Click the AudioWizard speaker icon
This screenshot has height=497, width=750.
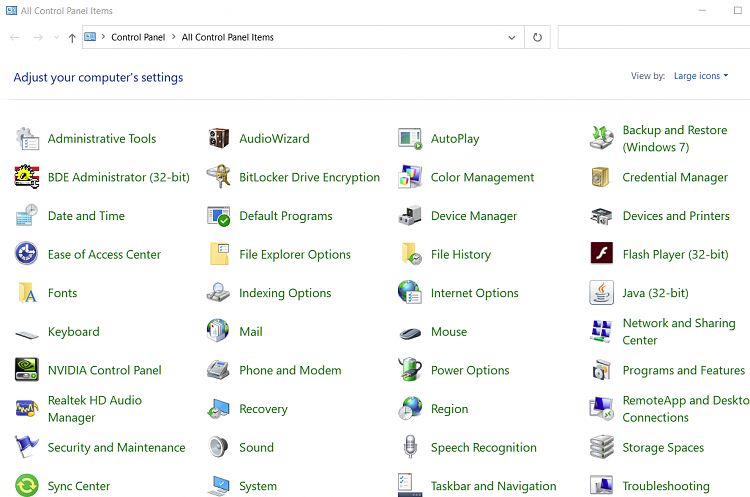pos(219,139)
